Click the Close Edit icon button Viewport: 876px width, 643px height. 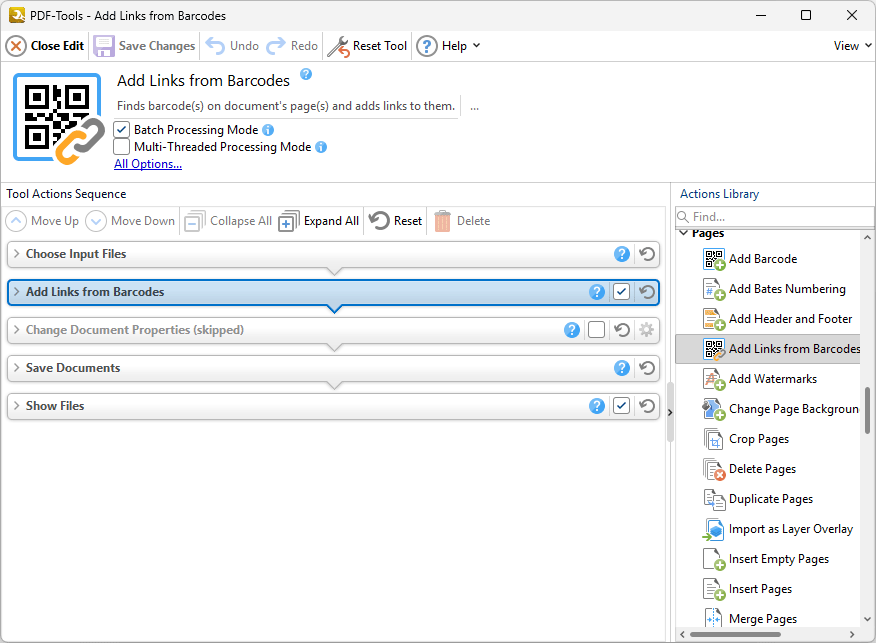[x=16, y=46]
